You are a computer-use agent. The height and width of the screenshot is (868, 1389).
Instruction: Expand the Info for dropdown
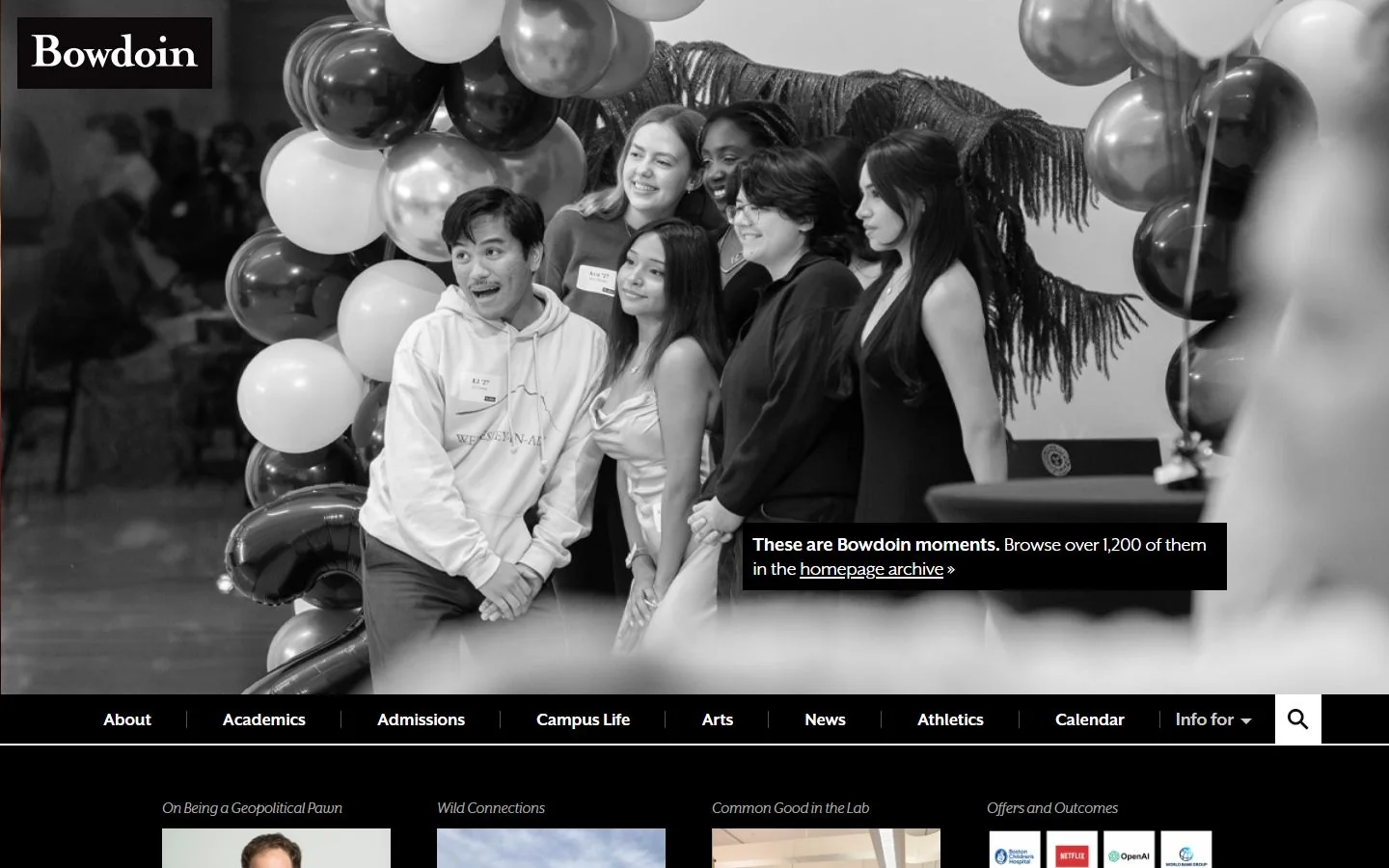click(1213, 719)
